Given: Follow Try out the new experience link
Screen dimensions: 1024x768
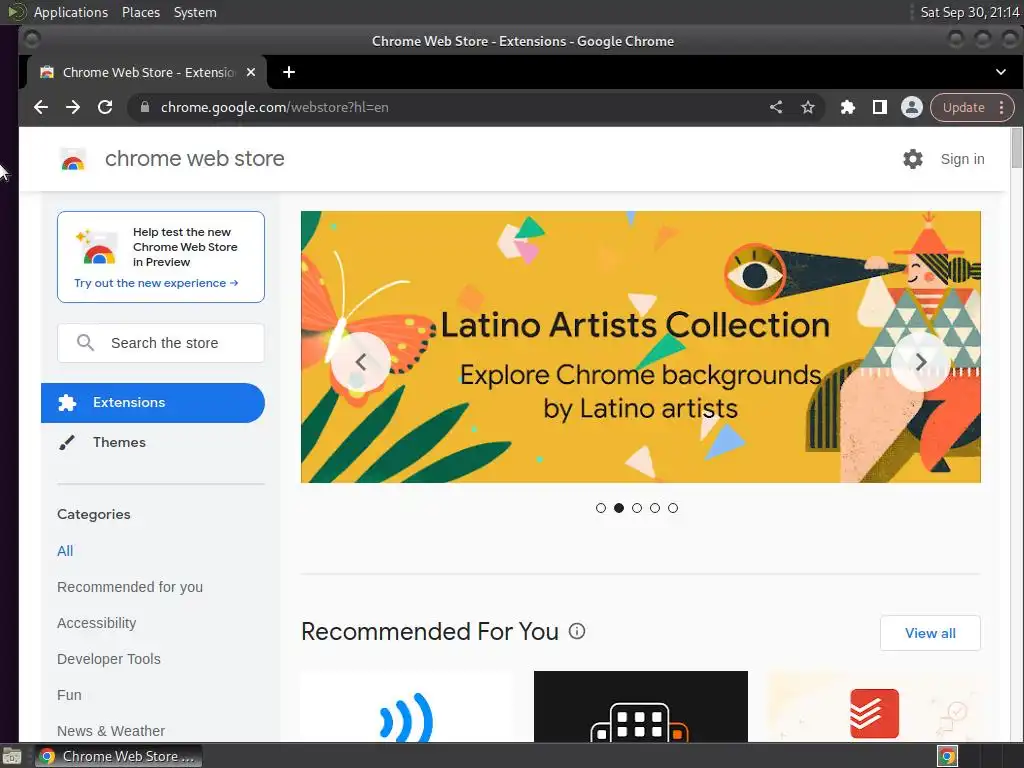Looking at the screenshot, I should pos(156,283).
